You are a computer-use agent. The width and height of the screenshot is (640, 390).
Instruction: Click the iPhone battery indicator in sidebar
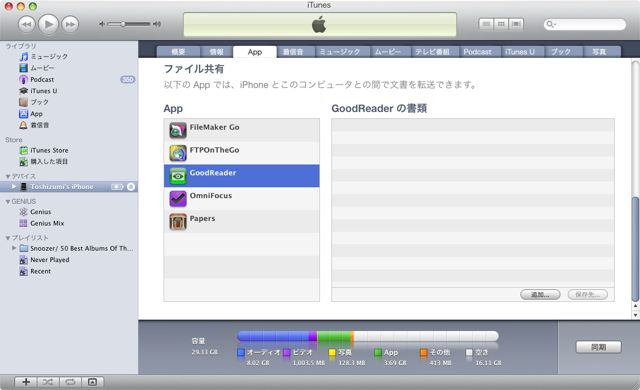(117, 187)
